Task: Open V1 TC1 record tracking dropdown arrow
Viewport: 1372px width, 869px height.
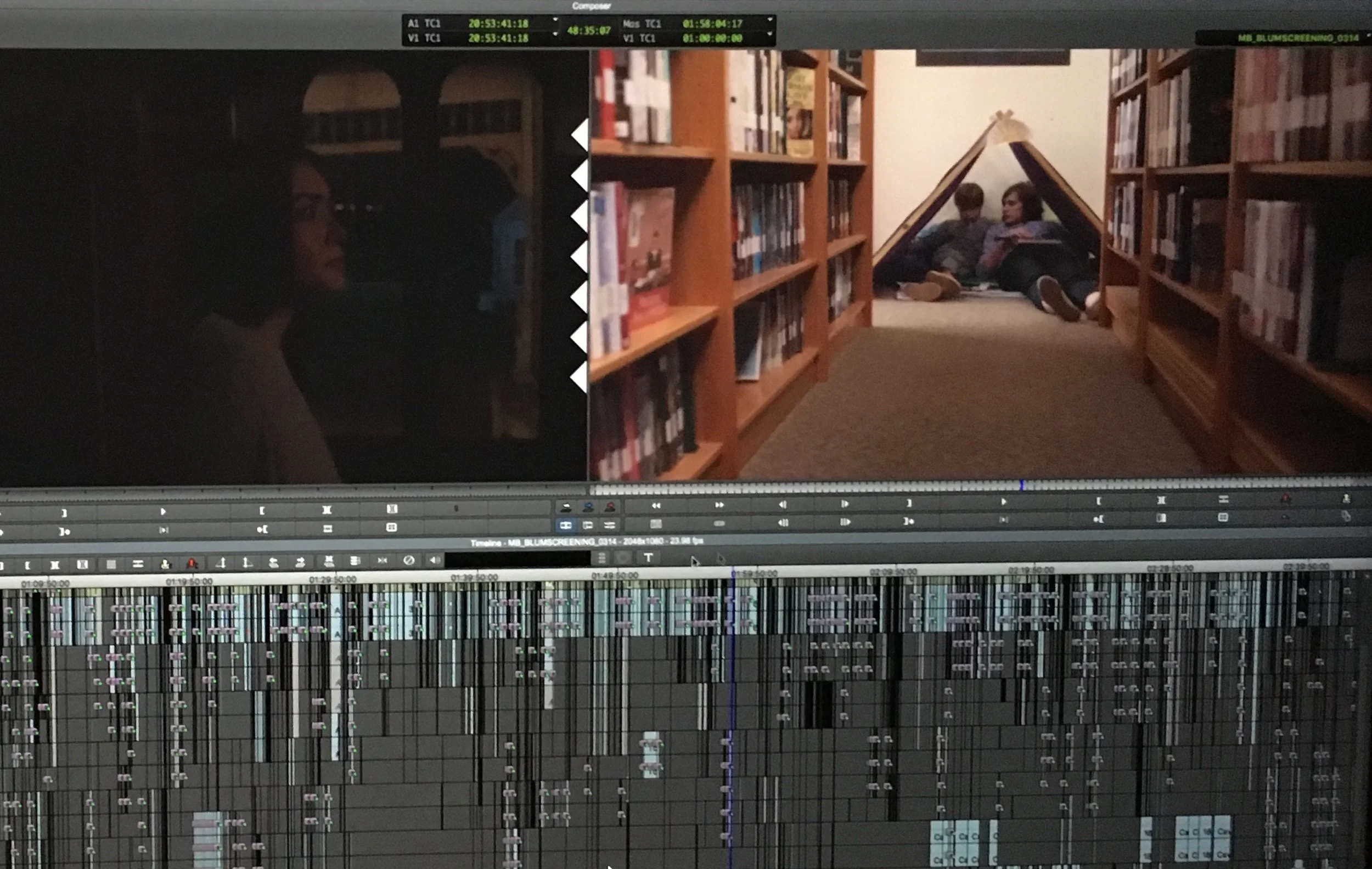Action: (x=769, y=34)
